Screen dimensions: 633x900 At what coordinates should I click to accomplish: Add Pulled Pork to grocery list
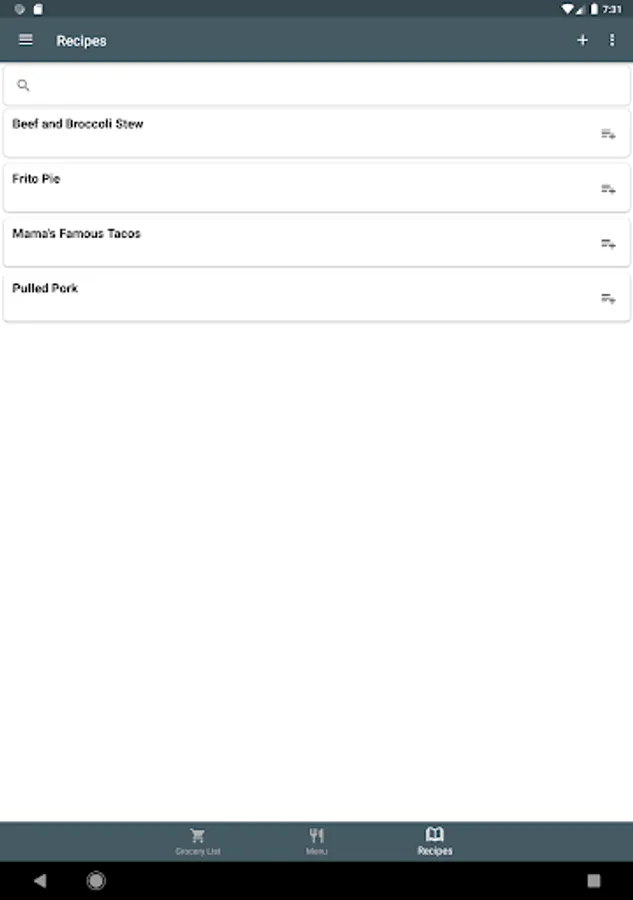(608, 298)
